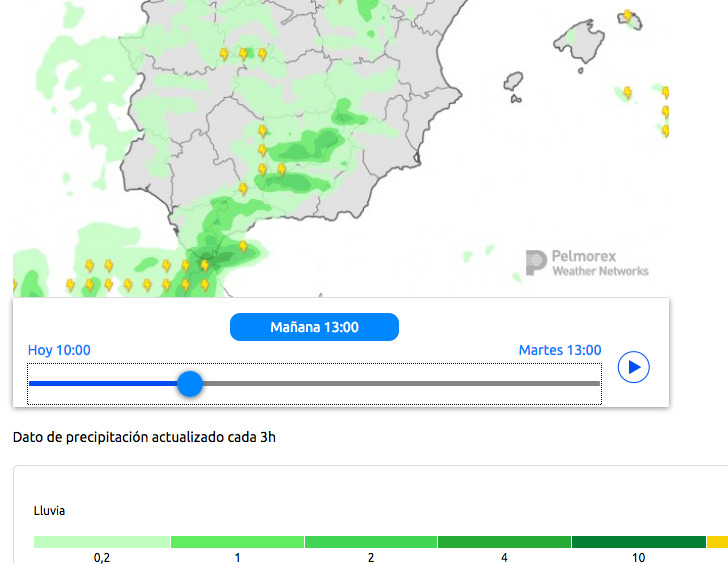Screen dimensions: 728x564
Task: Click the Pelmorex Weather Networks logo
Action: (587, 263)
